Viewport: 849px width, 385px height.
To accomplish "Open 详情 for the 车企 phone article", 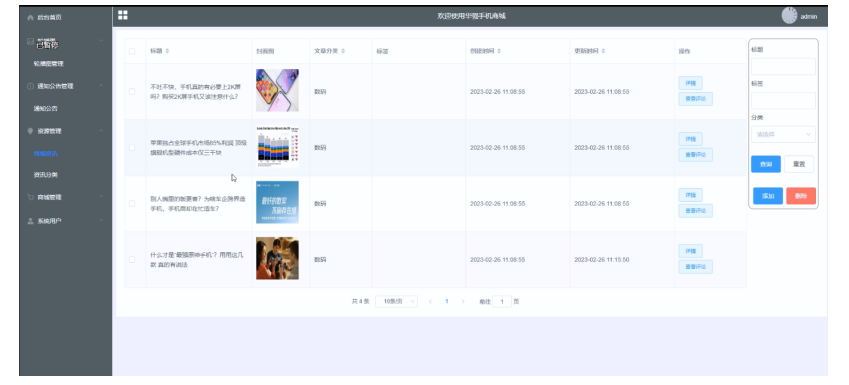I will click(690, 195).
